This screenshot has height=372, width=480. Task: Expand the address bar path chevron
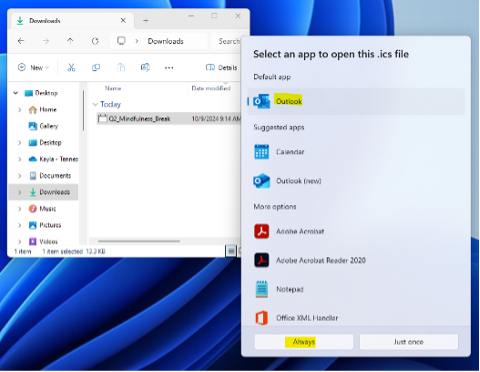[x=137, y=41]
